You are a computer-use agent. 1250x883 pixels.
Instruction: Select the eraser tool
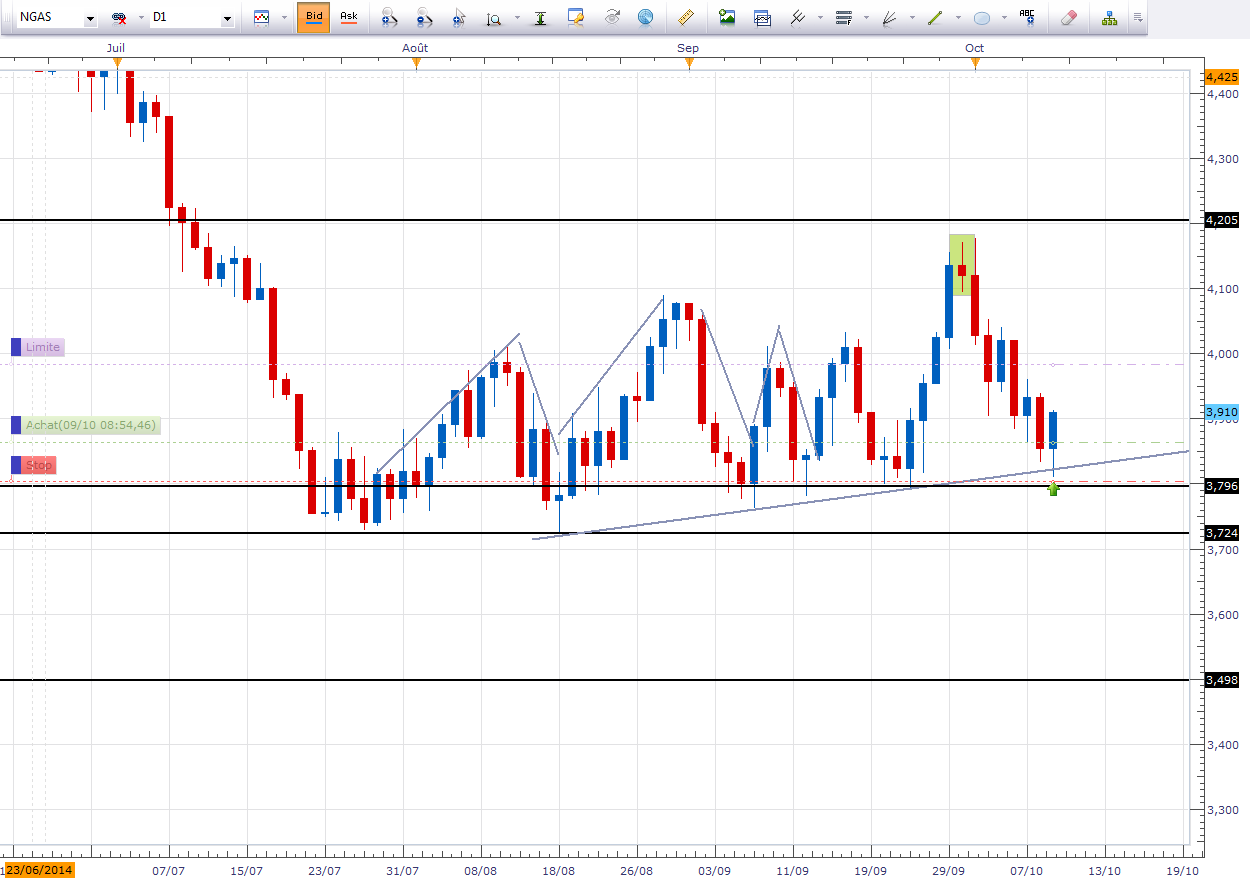pos(1068,17)
